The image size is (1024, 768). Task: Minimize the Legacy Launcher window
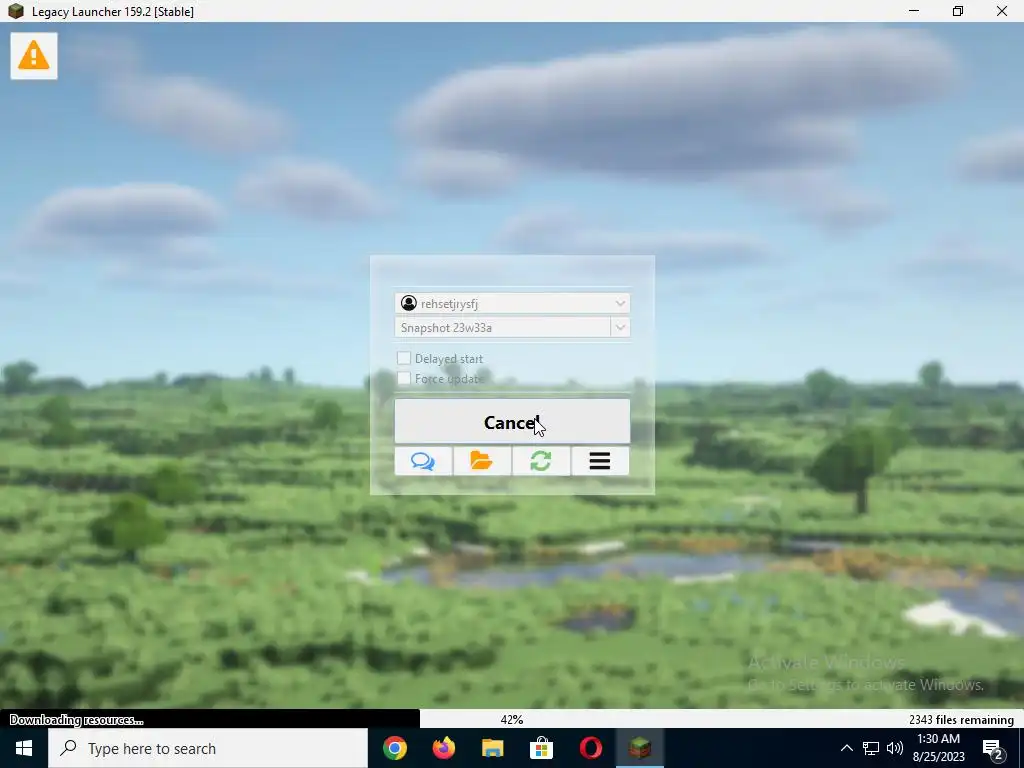(914, 11)
